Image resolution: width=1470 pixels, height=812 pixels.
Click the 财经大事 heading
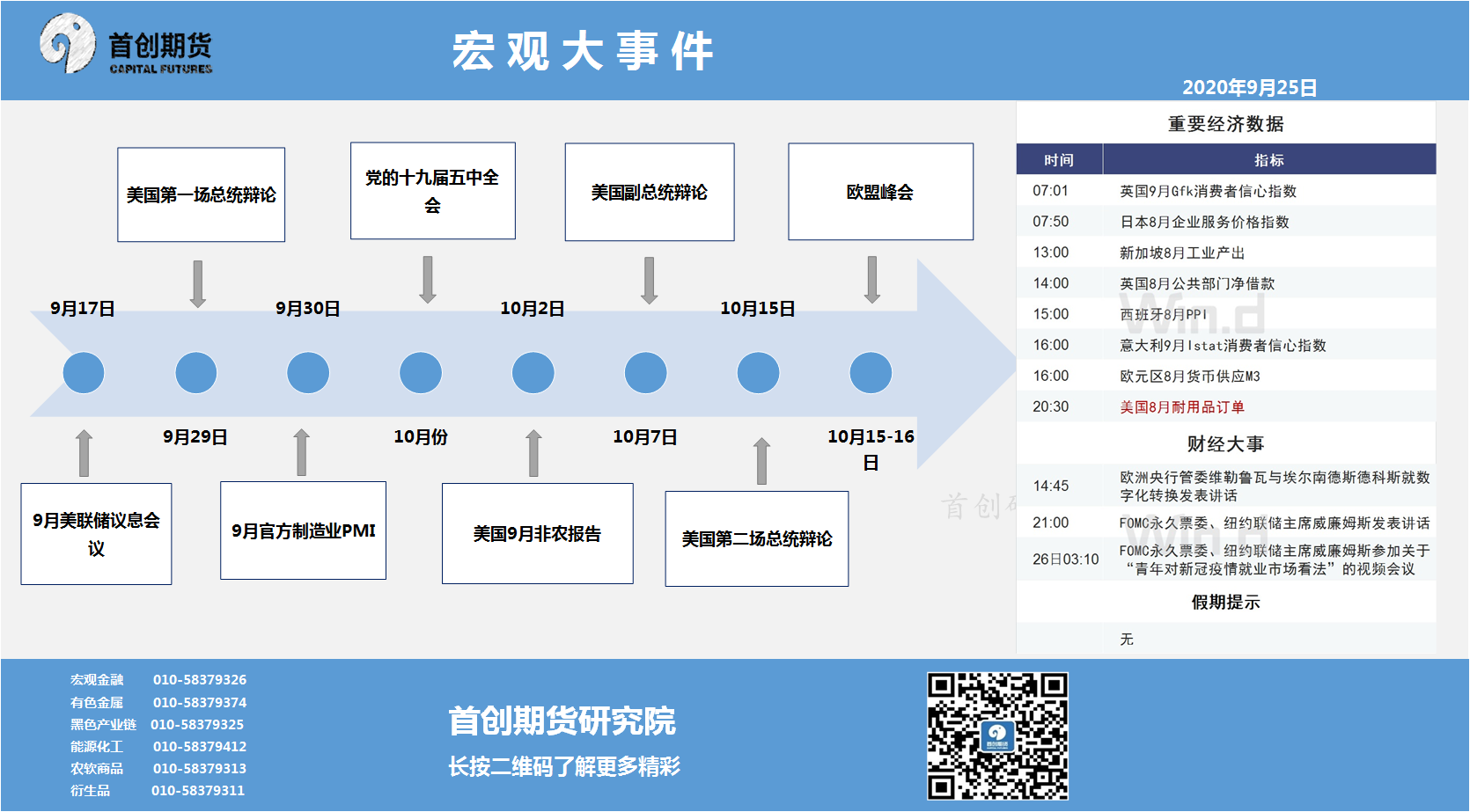1226,444
